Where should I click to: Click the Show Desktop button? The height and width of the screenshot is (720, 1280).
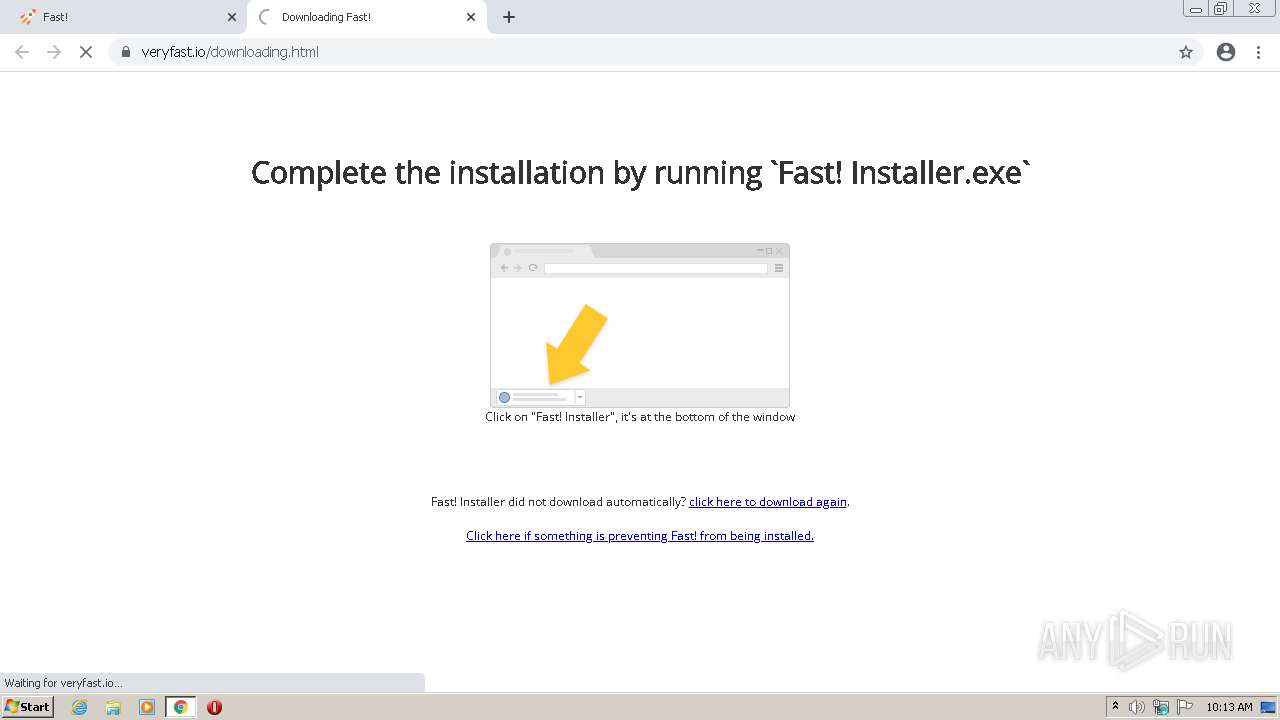[1269, 707]
